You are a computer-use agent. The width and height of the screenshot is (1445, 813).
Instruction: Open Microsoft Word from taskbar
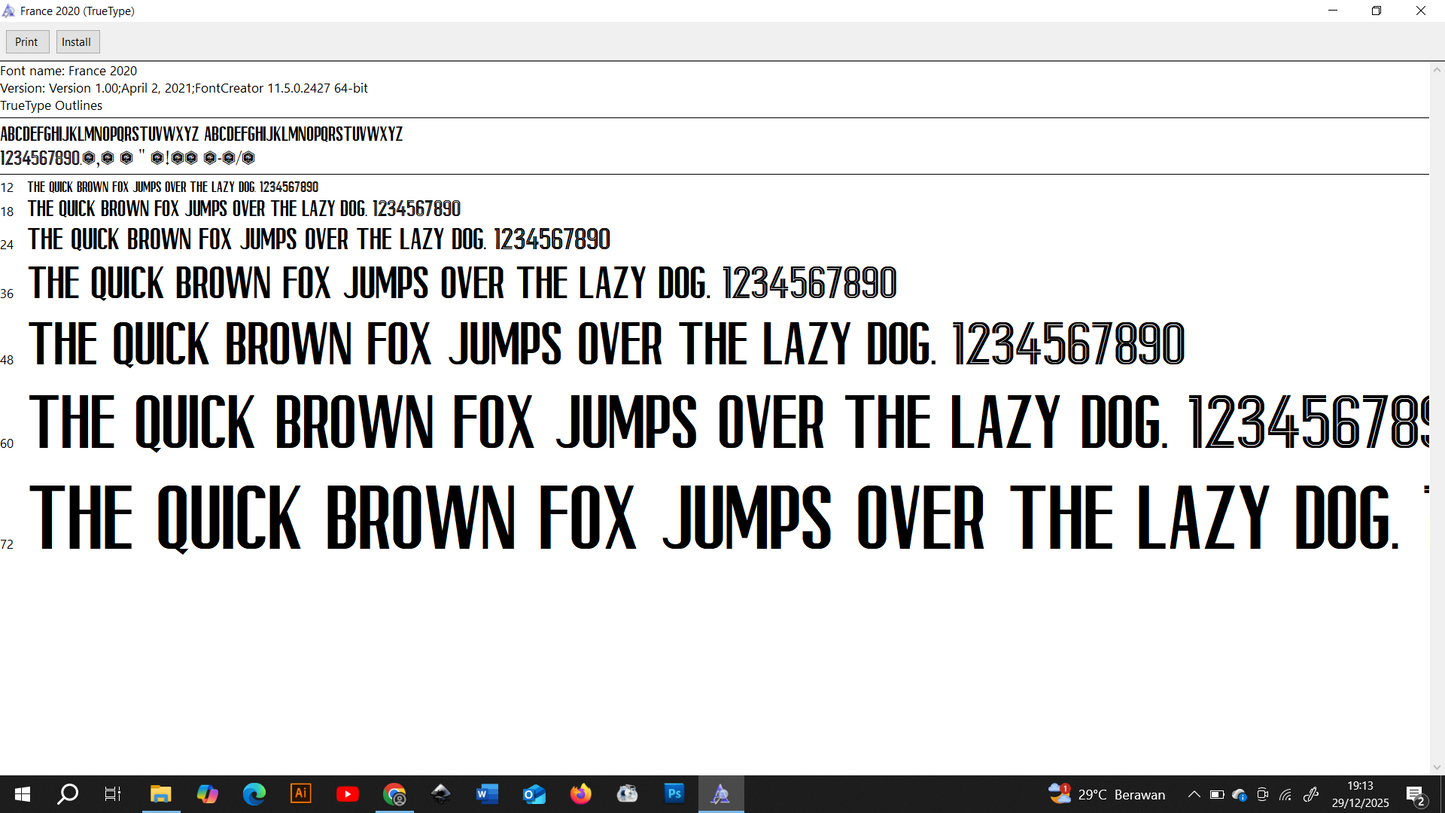(x=487, y=794)
